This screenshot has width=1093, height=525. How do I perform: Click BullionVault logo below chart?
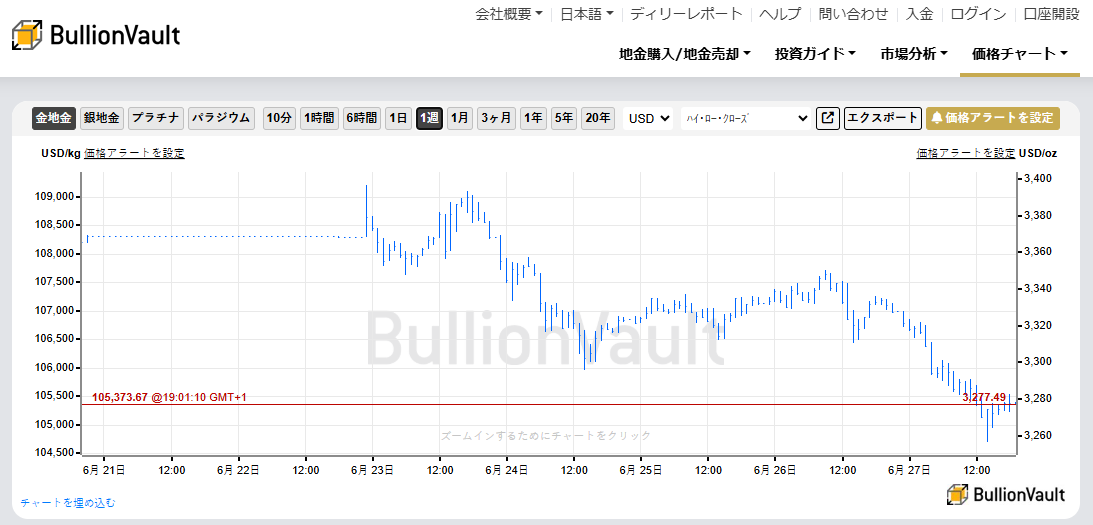point(1006,494)
